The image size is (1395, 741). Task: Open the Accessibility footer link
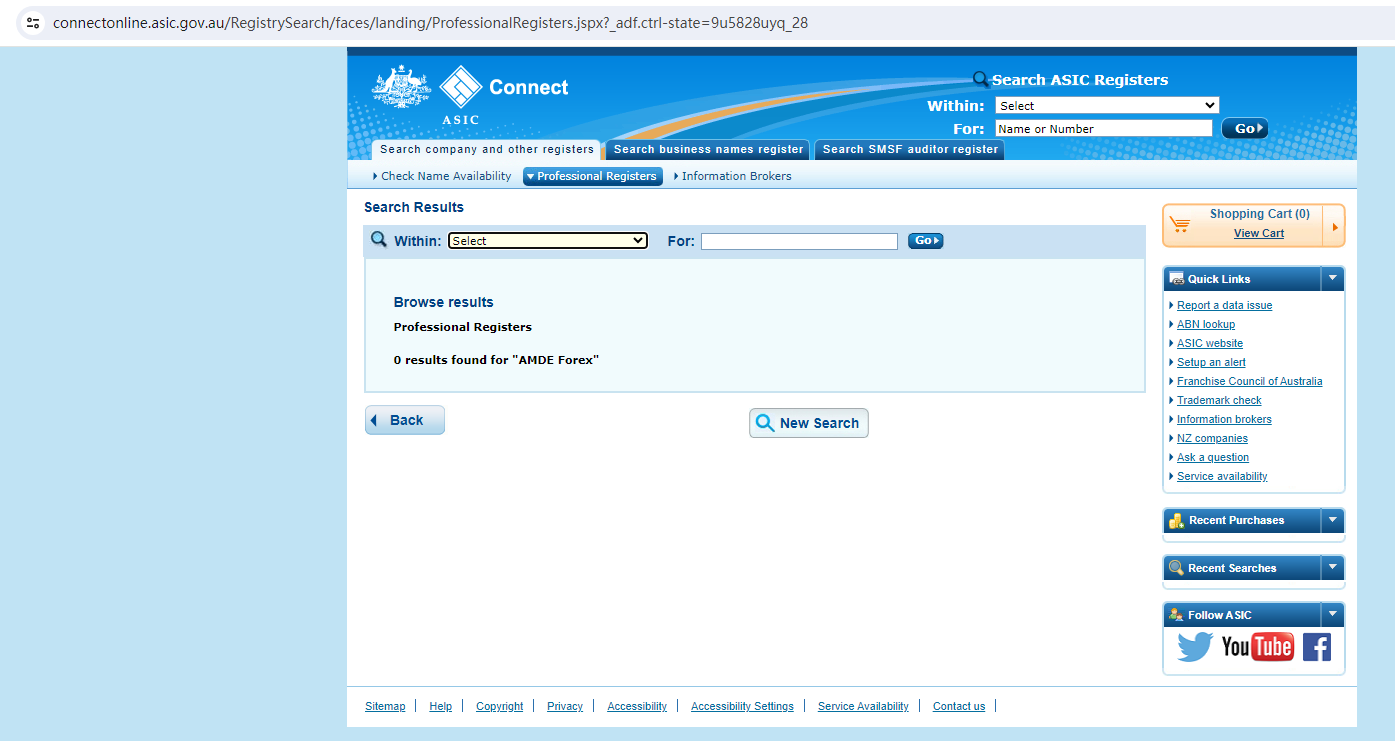pyautogui.click(x=637, y=706)
